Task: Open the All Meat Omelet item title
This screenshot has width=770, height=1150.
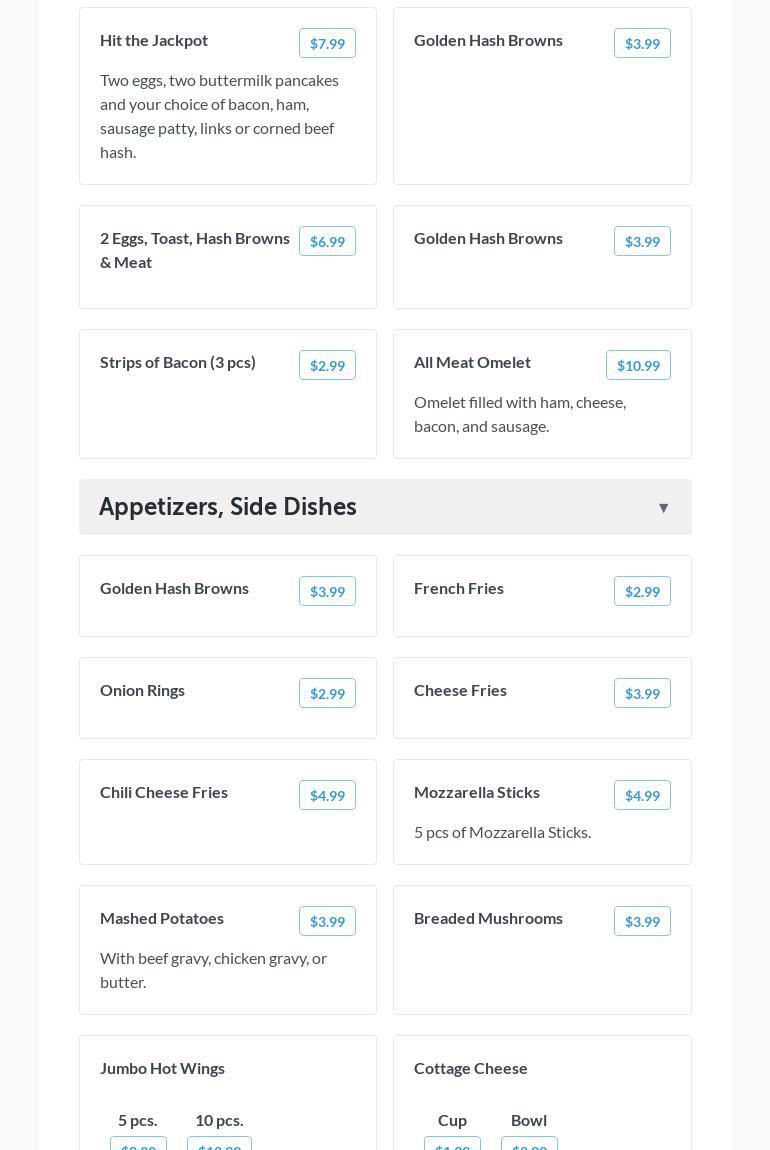Action: tap(472, 362)
